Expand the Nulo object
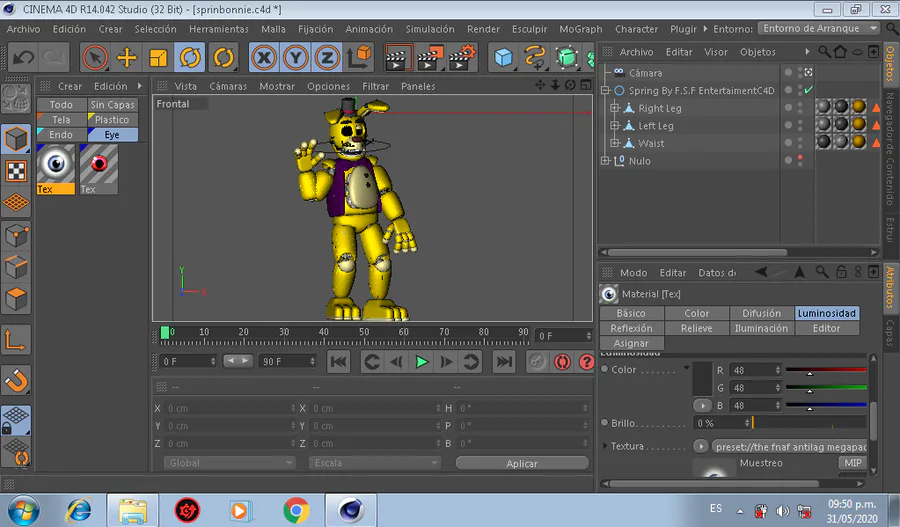The height and width of the screenshot is (527, 900). (x=604, y=161)
